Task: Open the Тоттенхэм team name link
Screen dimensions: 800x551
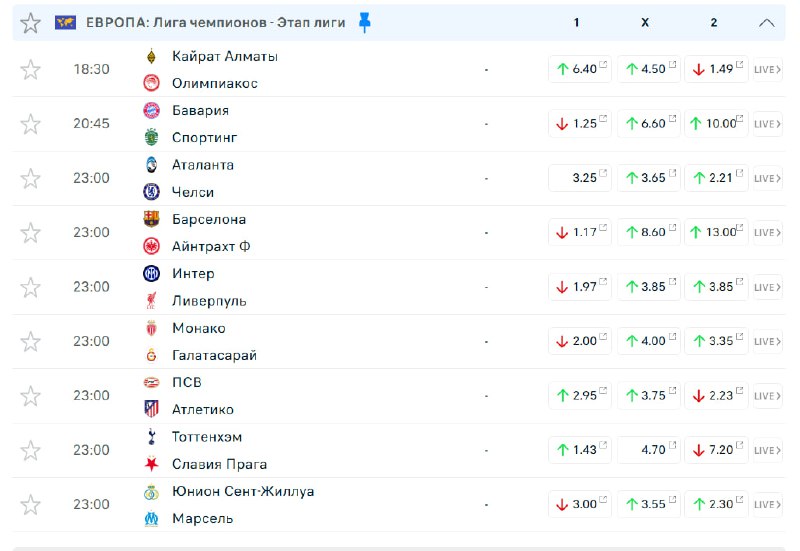Action: (207, 437)
